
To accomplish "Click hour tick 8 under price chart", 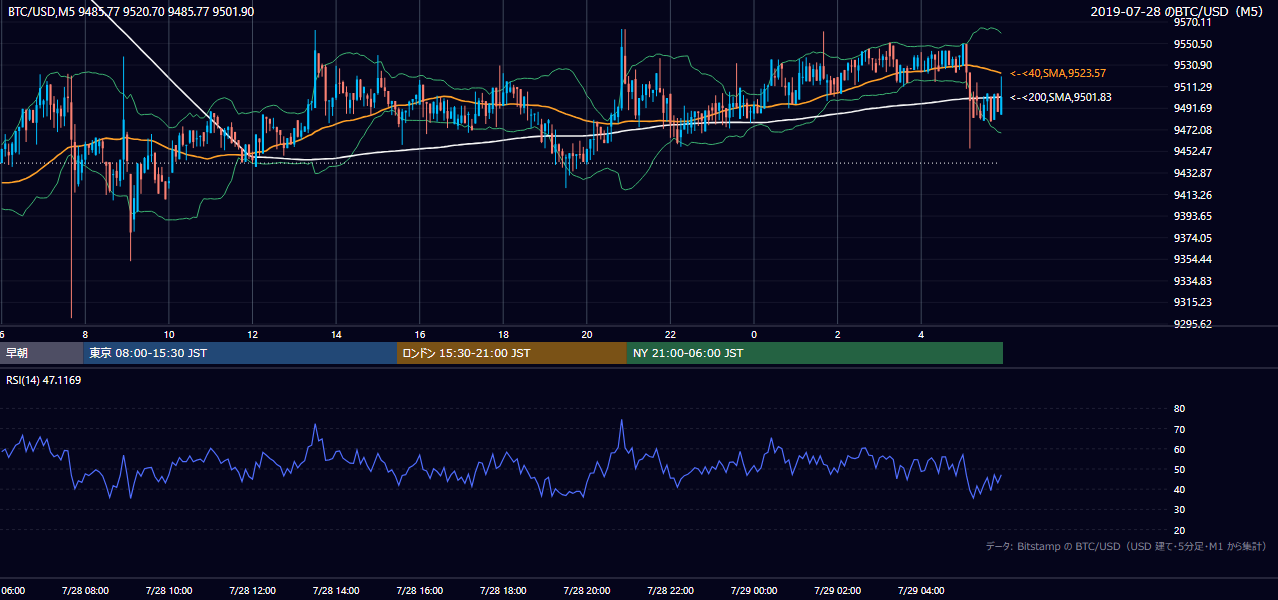I will click(x=85, y=335).
